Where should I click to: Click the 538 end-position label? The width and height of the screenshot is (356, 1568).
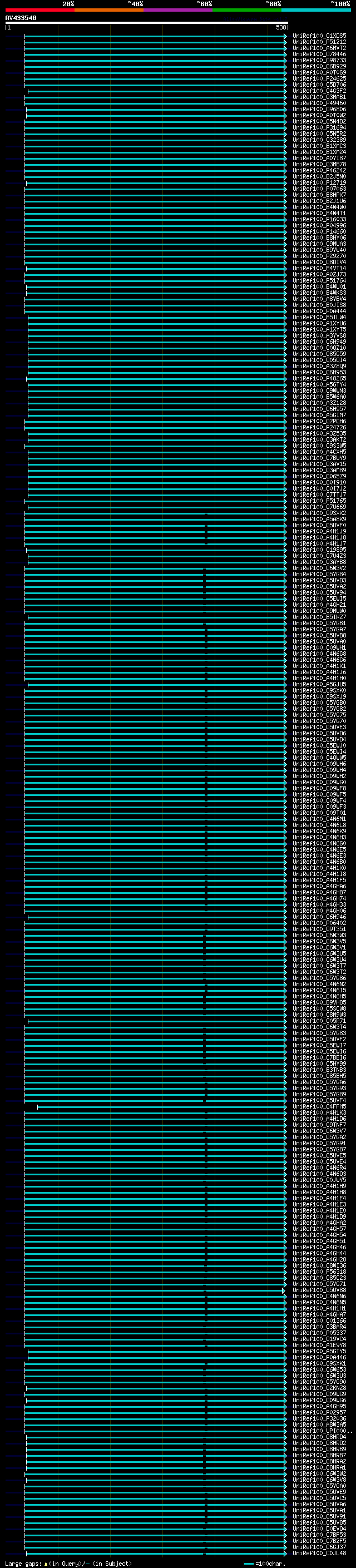coord(280,27)
